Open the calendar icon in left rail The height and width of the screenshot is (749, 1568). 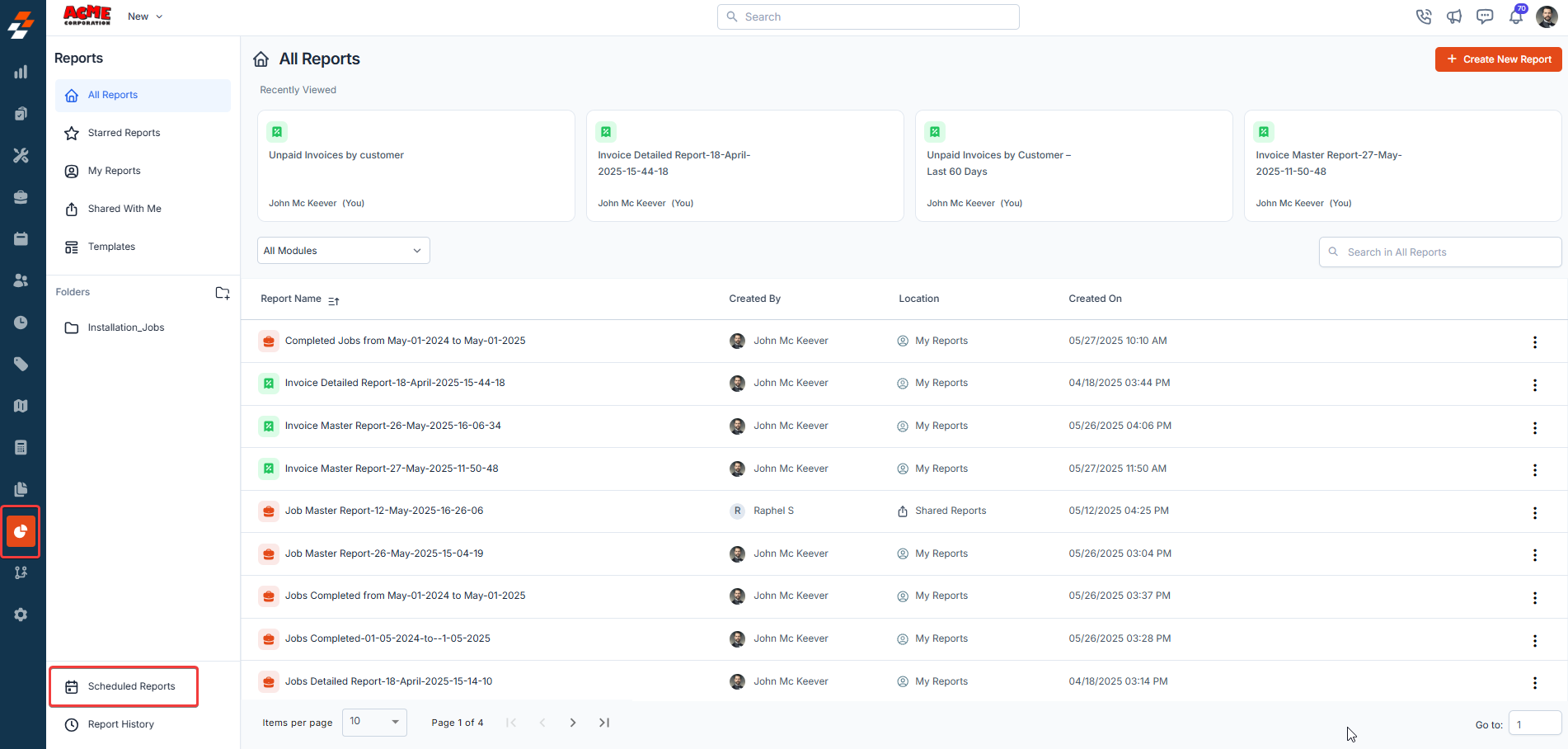21,238
